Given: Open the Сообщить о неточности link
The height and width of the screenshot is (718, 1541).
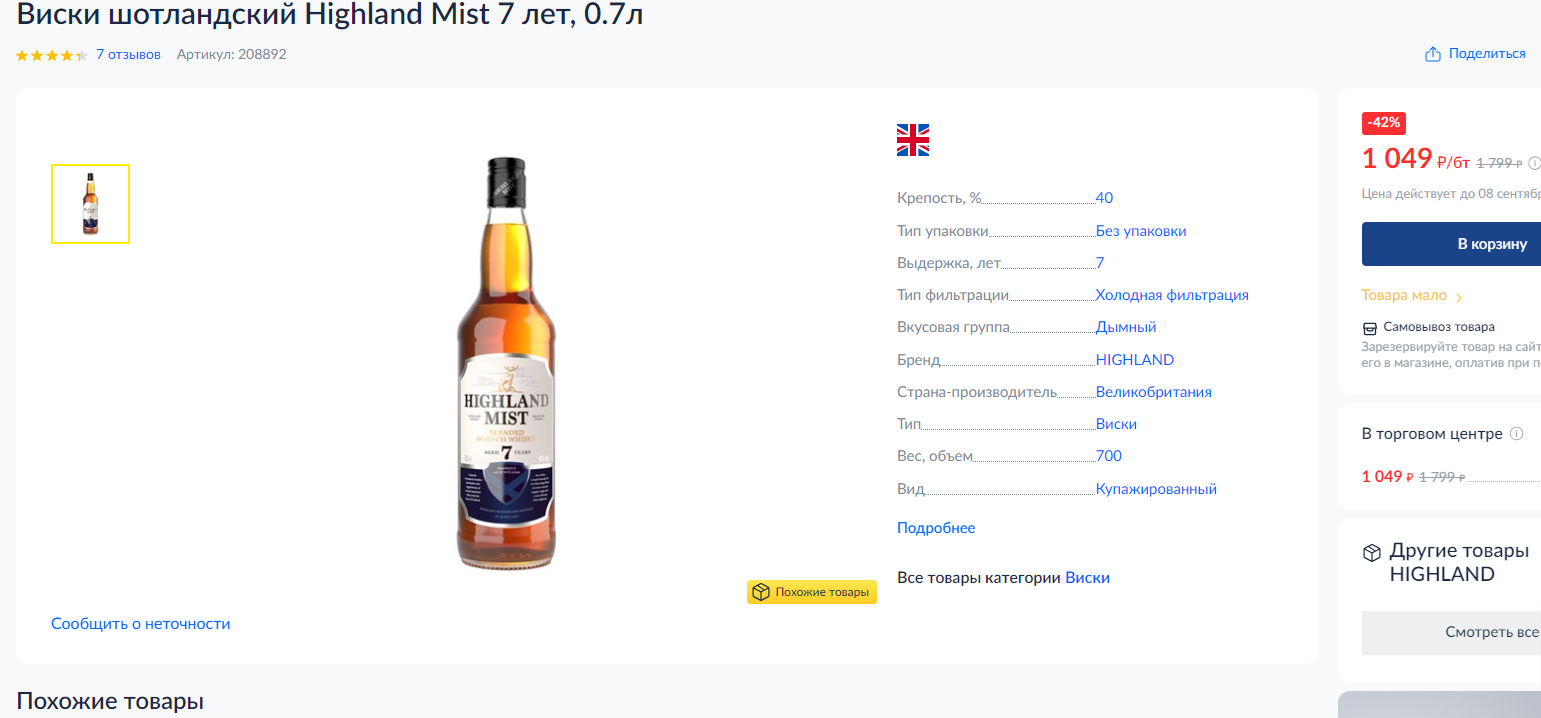Looking at the screenshot, I should tap(140, 624).
